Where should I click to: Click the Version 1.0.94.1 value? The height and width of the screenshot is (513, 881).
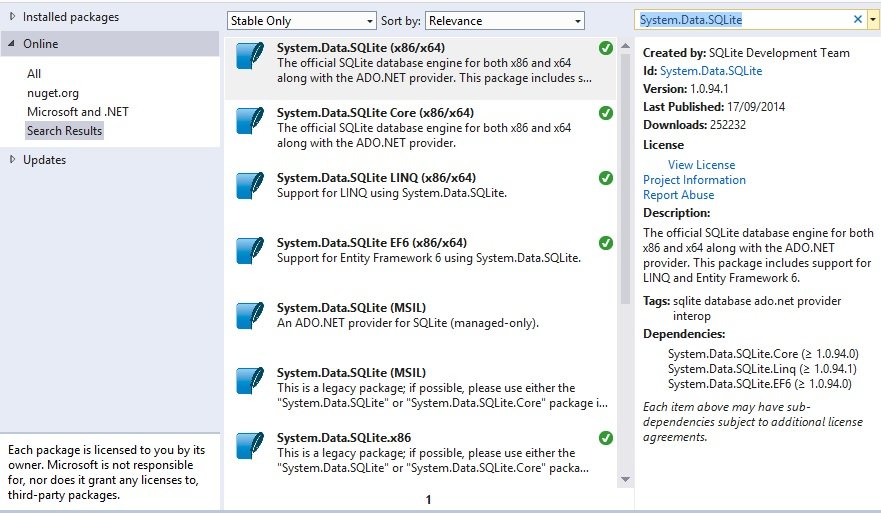709,89
